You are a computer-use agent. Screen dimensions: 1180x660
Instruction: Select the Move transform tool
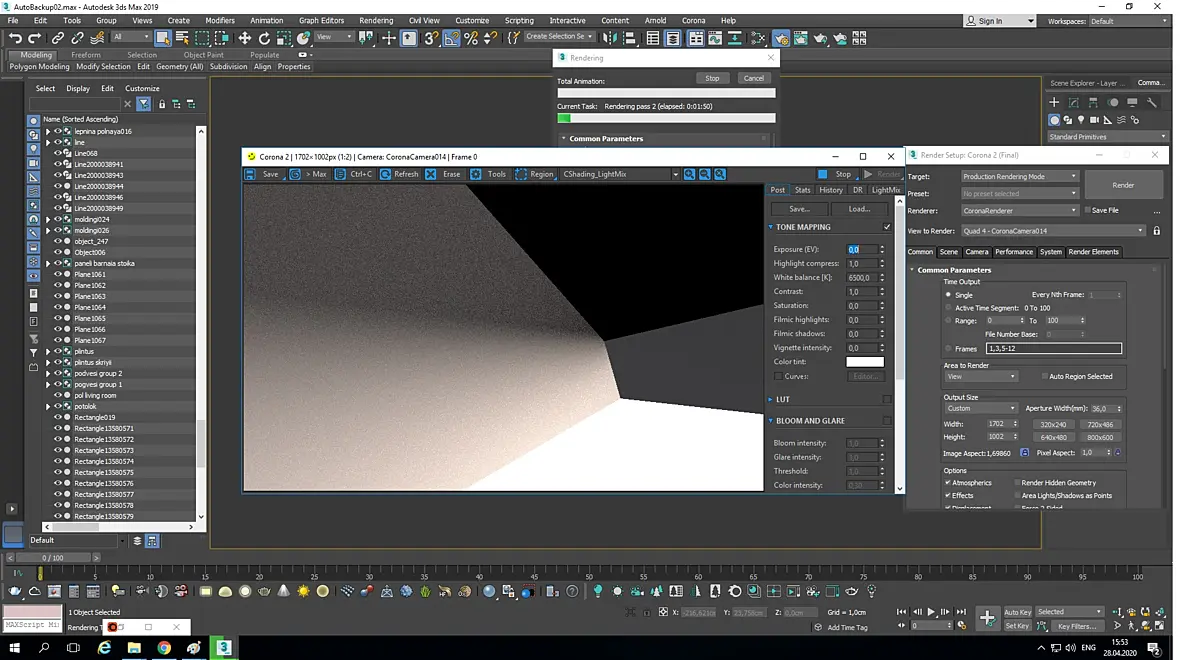click(245, 38)
